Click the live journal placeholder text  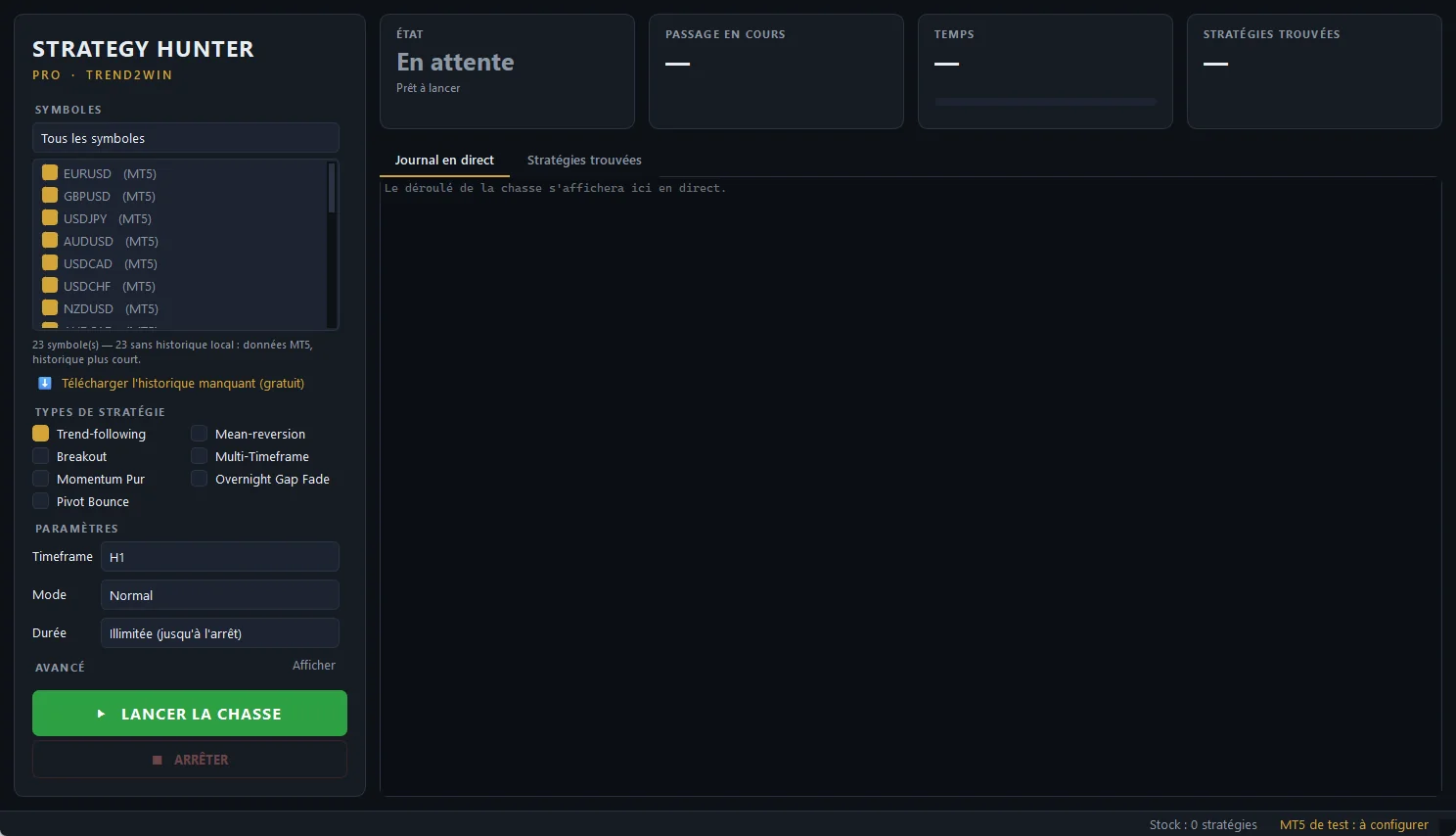tap(556, 188)
